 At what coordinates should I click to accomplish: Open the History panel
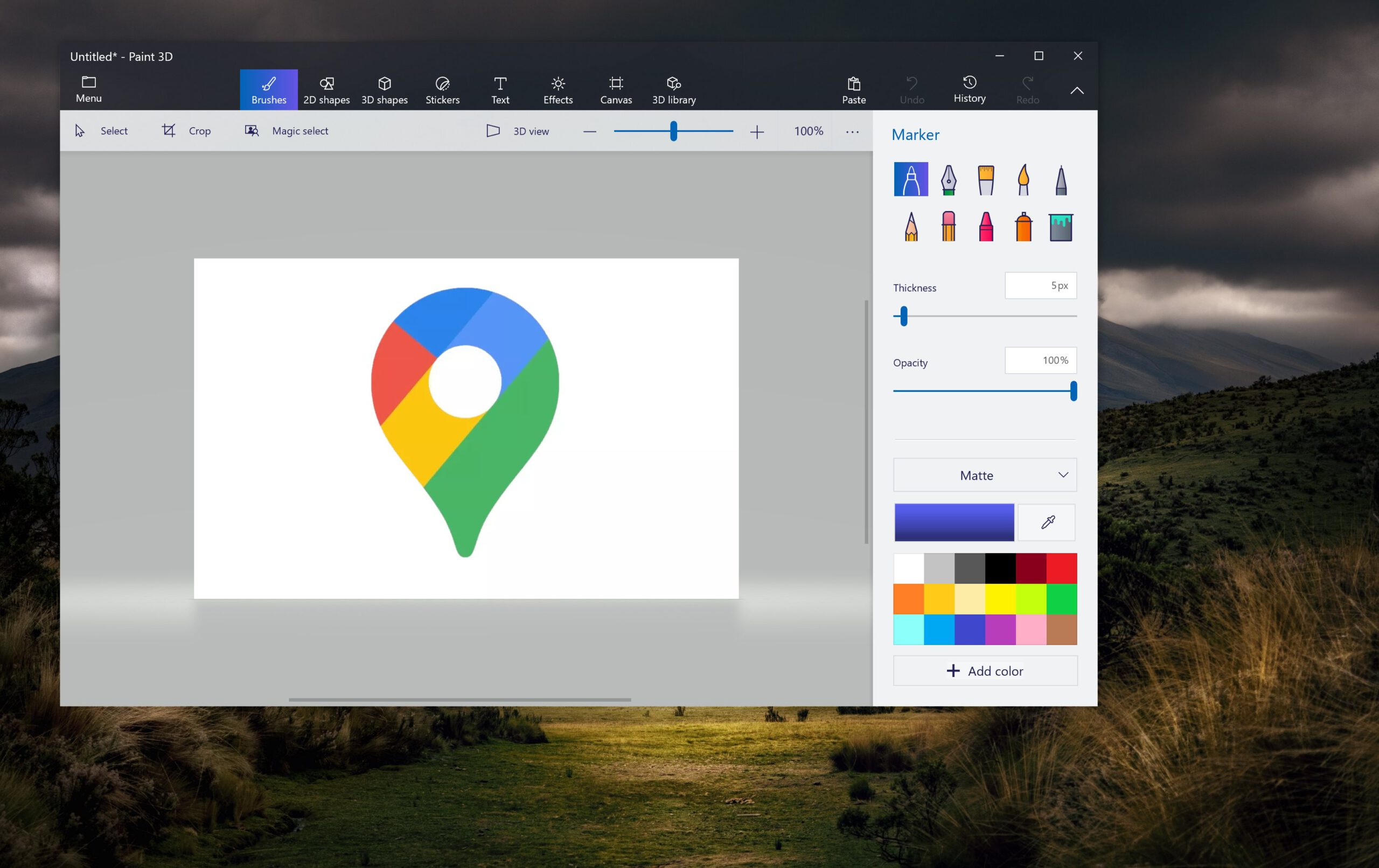(969, 89)
